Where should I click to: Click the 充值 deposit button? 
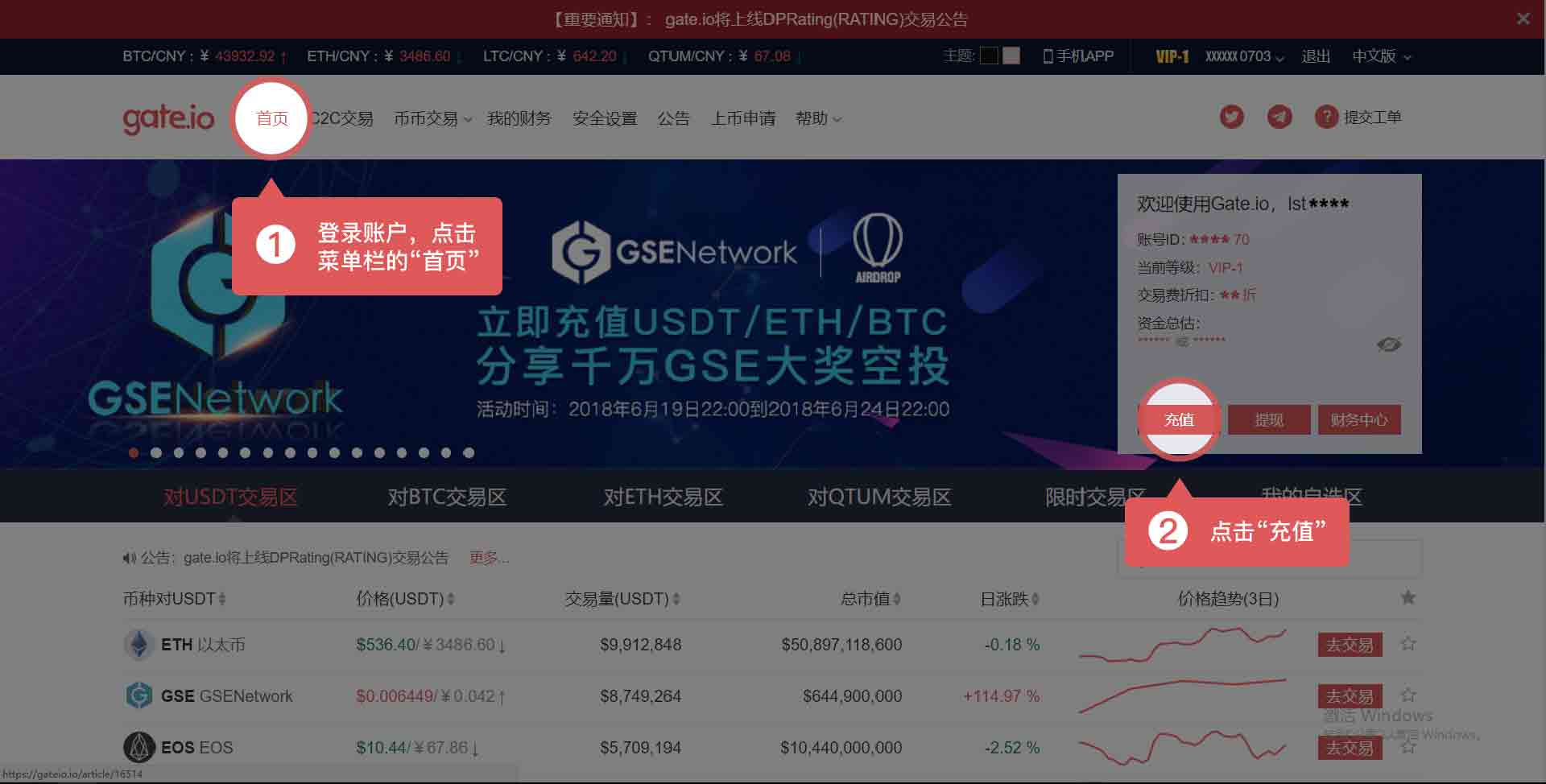click(1179, 419)
